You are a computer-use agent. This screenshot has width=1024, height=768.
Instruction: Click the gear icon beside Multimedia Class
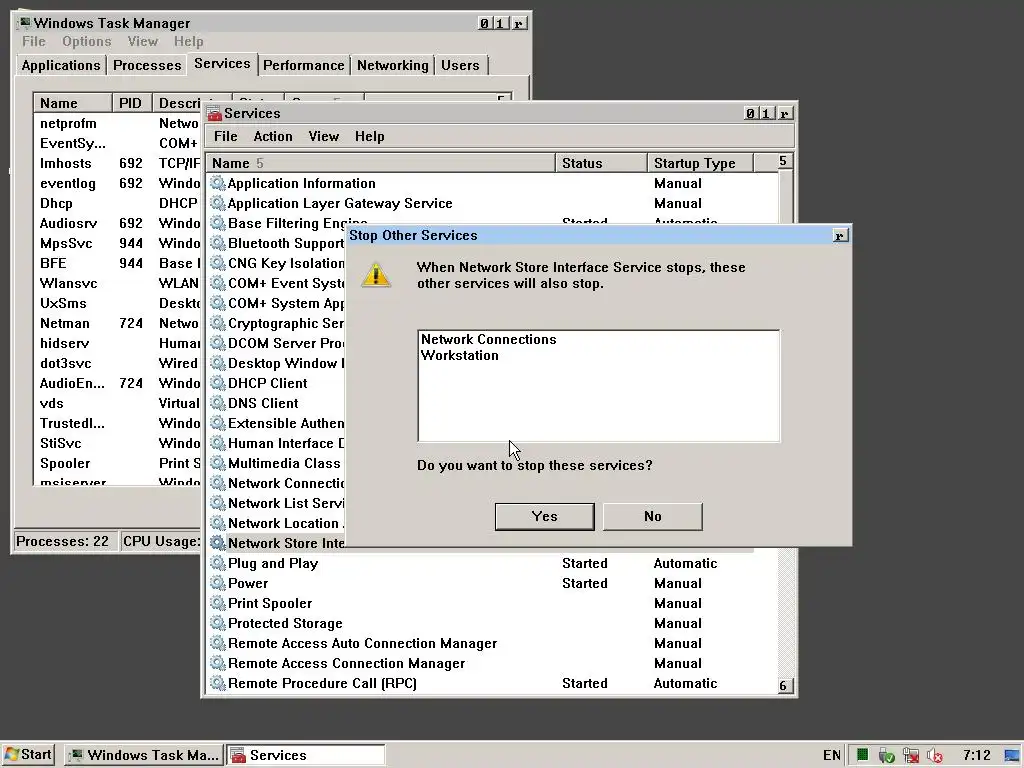pos(217,463)
